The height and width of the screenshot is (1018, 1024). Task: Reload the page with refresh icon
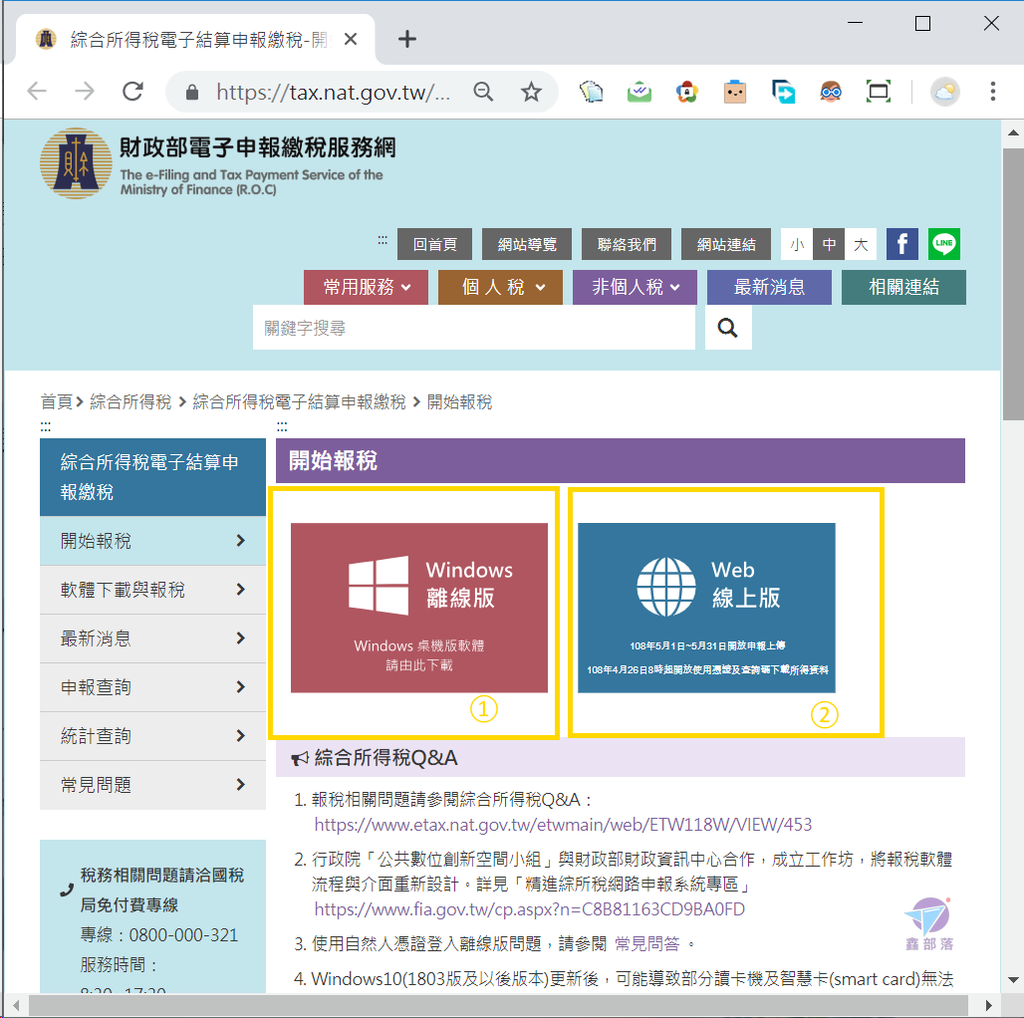click(x=133, y=91)
